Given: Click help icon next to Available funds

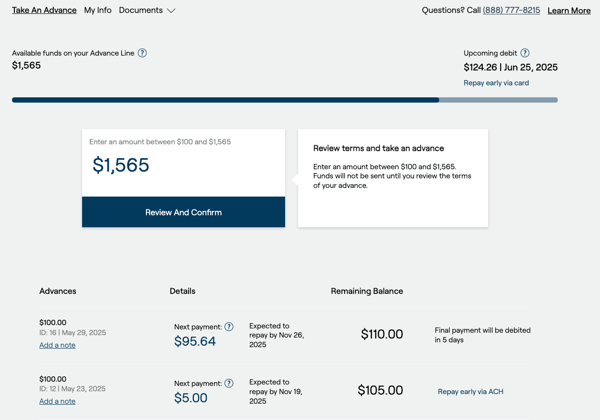Looking at the screenshot, I should click(142, 53).
